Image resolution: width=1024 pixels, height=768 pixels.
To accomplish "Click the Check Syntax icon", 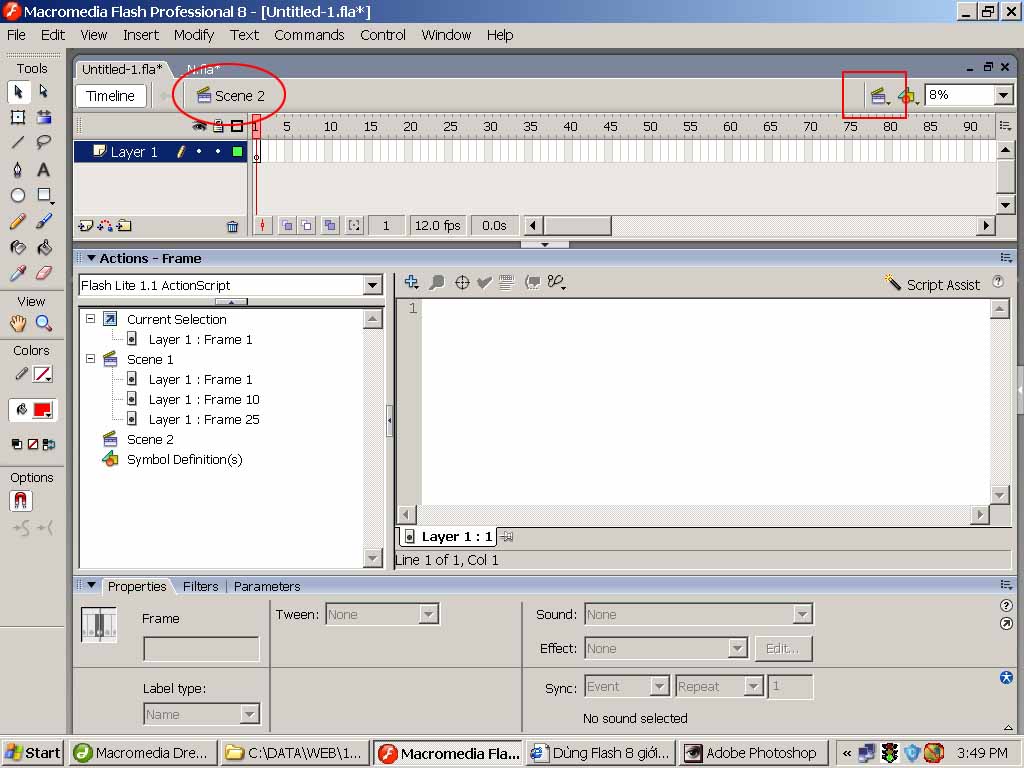I will pos(484,282).
